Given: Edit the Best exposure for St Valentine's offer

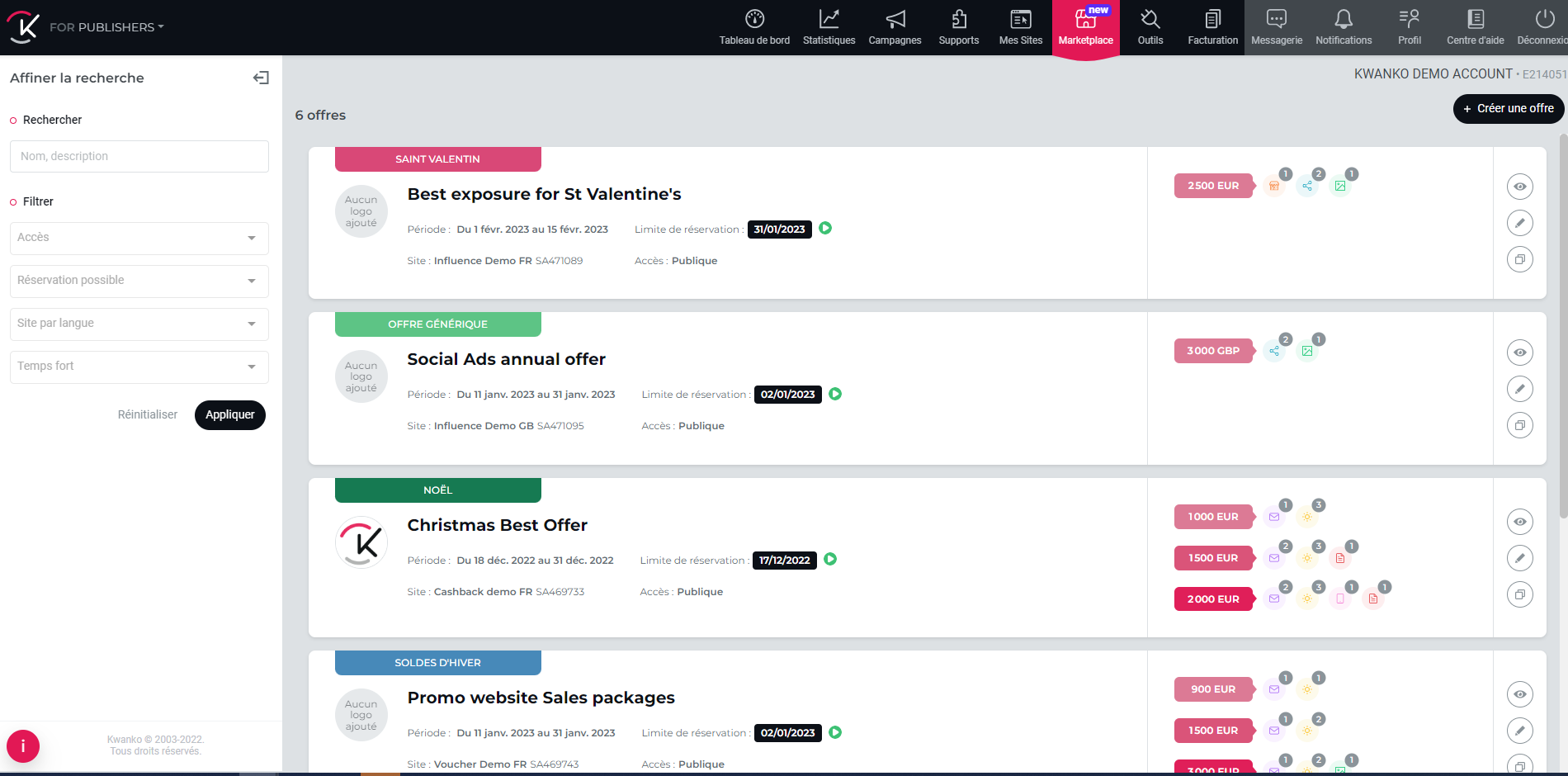Looking at the screenshot, I should [x=1519, y=223].
